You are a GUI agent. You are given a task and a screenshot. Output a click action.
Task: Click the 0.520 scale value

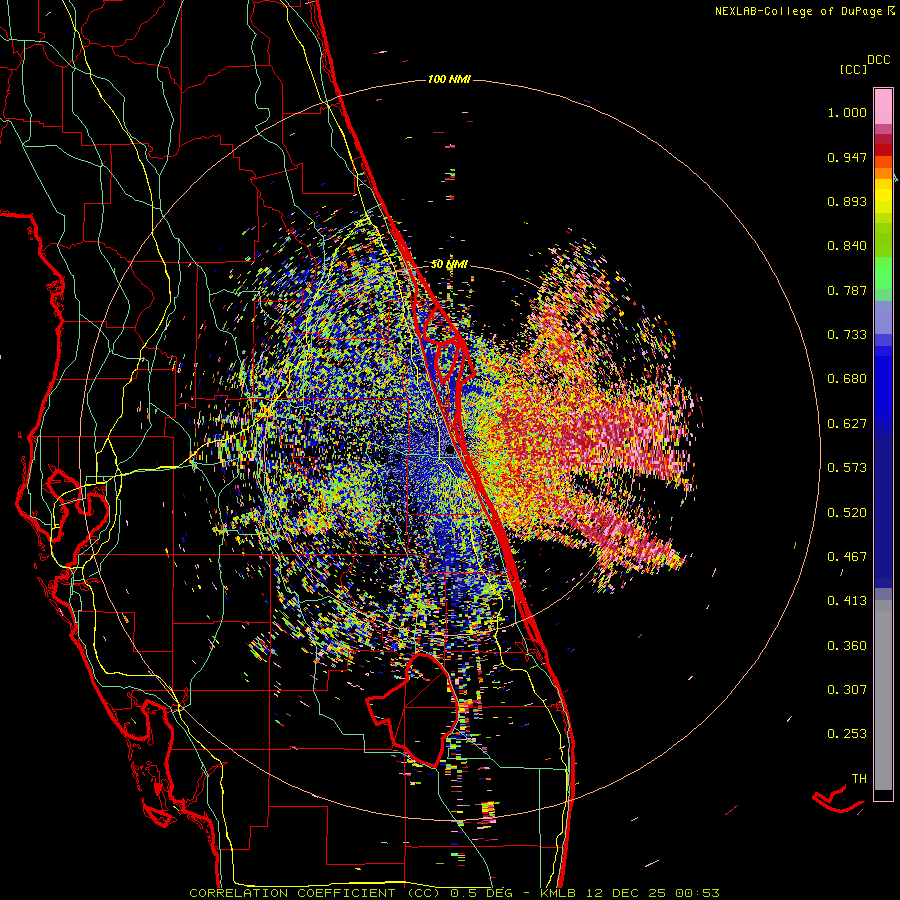(847, 513)
